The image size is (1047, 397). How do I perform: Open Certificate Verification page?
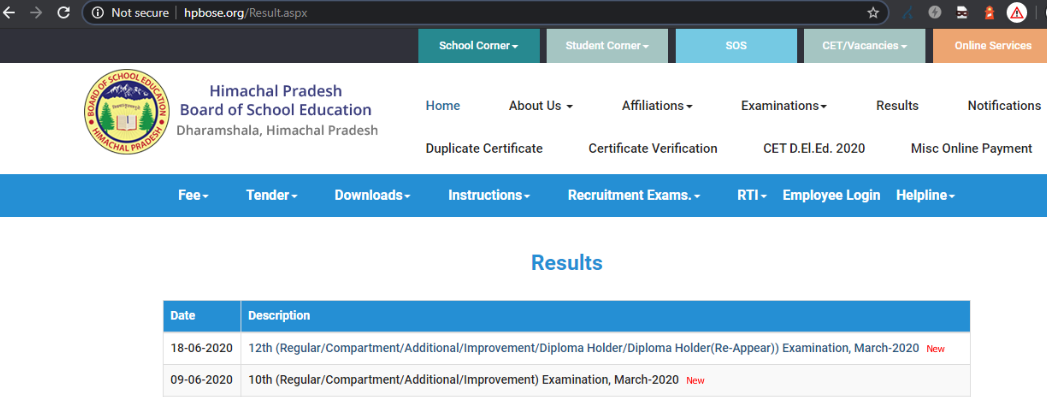tap(653, 149)
